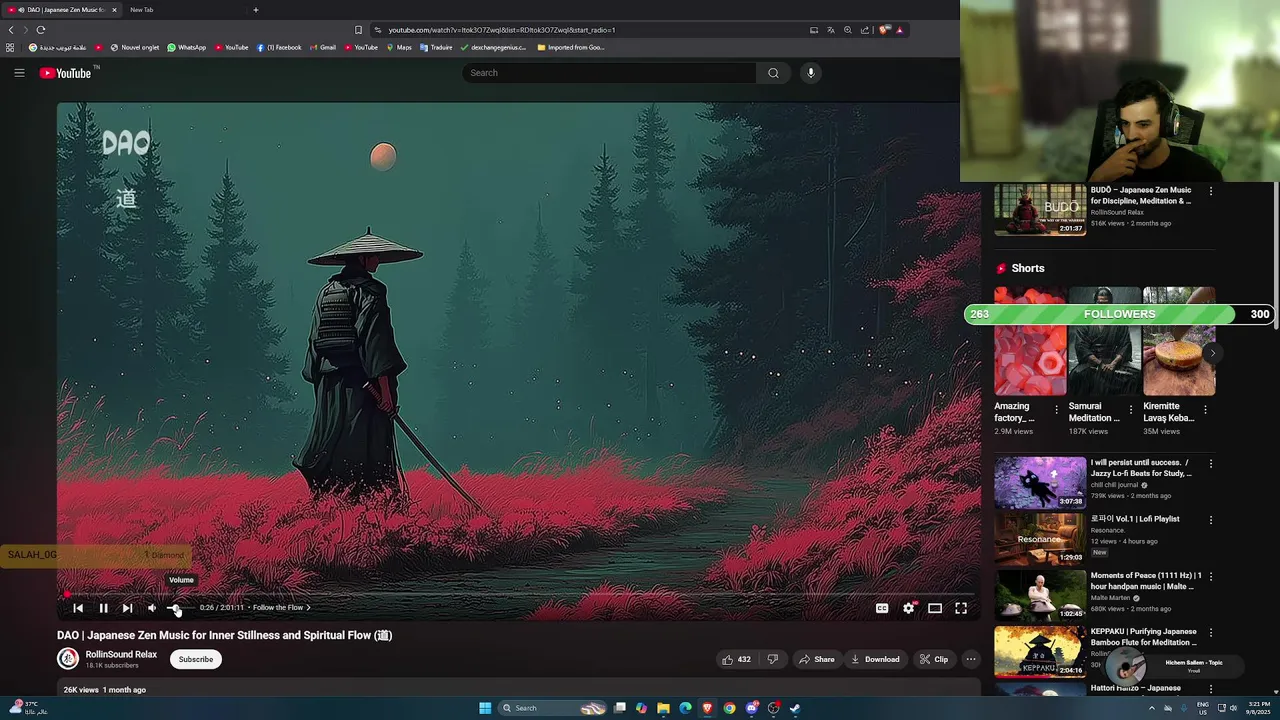Image resolution: width=1280 pixels, height=720 pixels.
Task: Bookmark this page via address bar icon
Action: (x=358, y=30)
